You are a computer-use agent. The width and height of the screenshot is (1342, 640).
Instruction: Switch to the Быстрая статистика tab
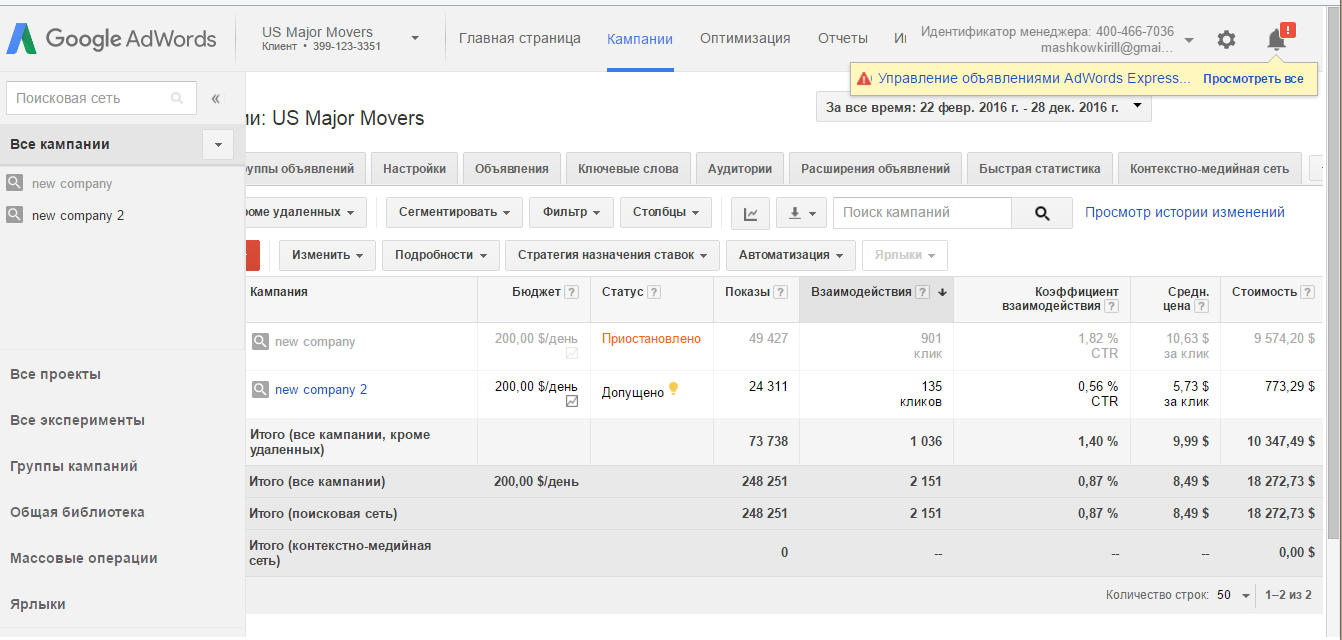pyautogui.click(x=1040, y=168)
